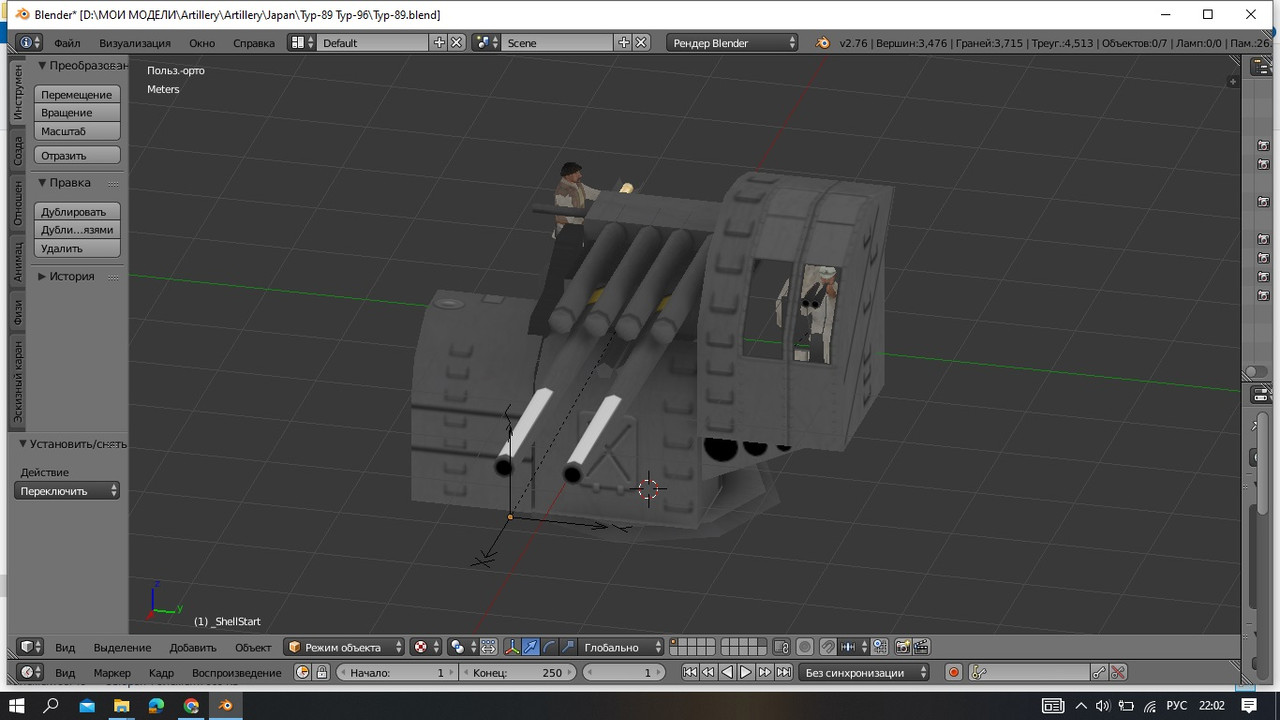Open the Режим объекта mode dropdown
Viewport: 1280px width, 720px height.
point(344,647)
